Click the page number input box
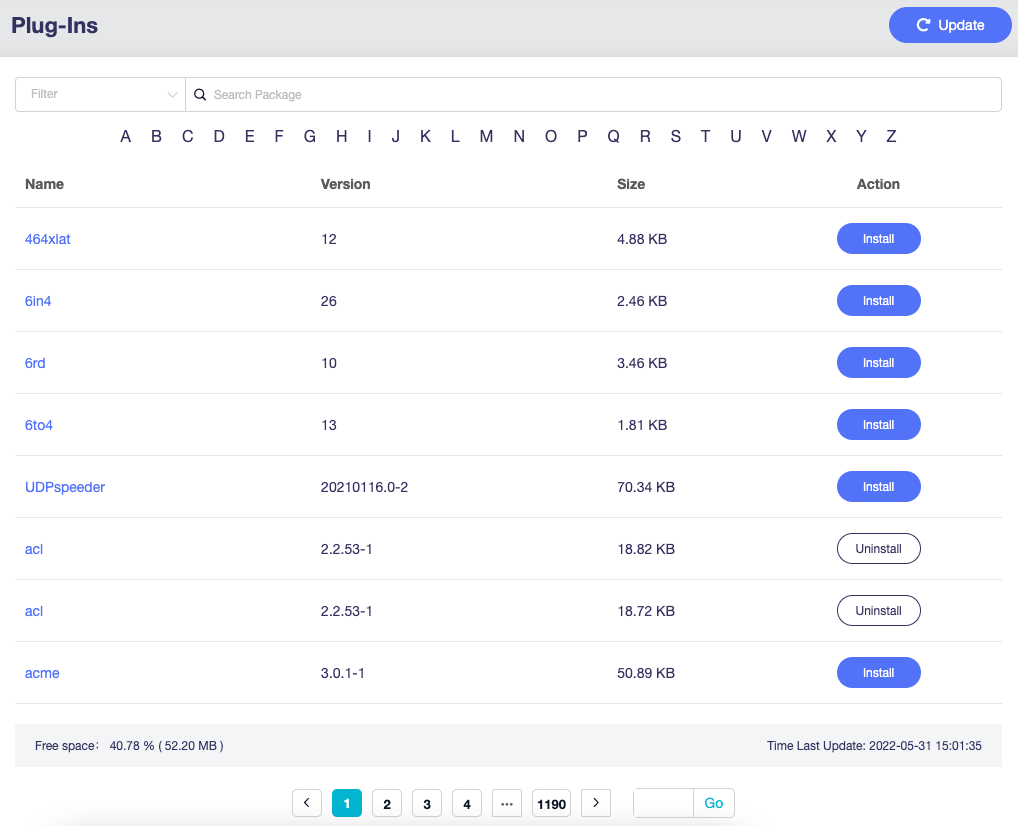 click(x=664, y=803)
